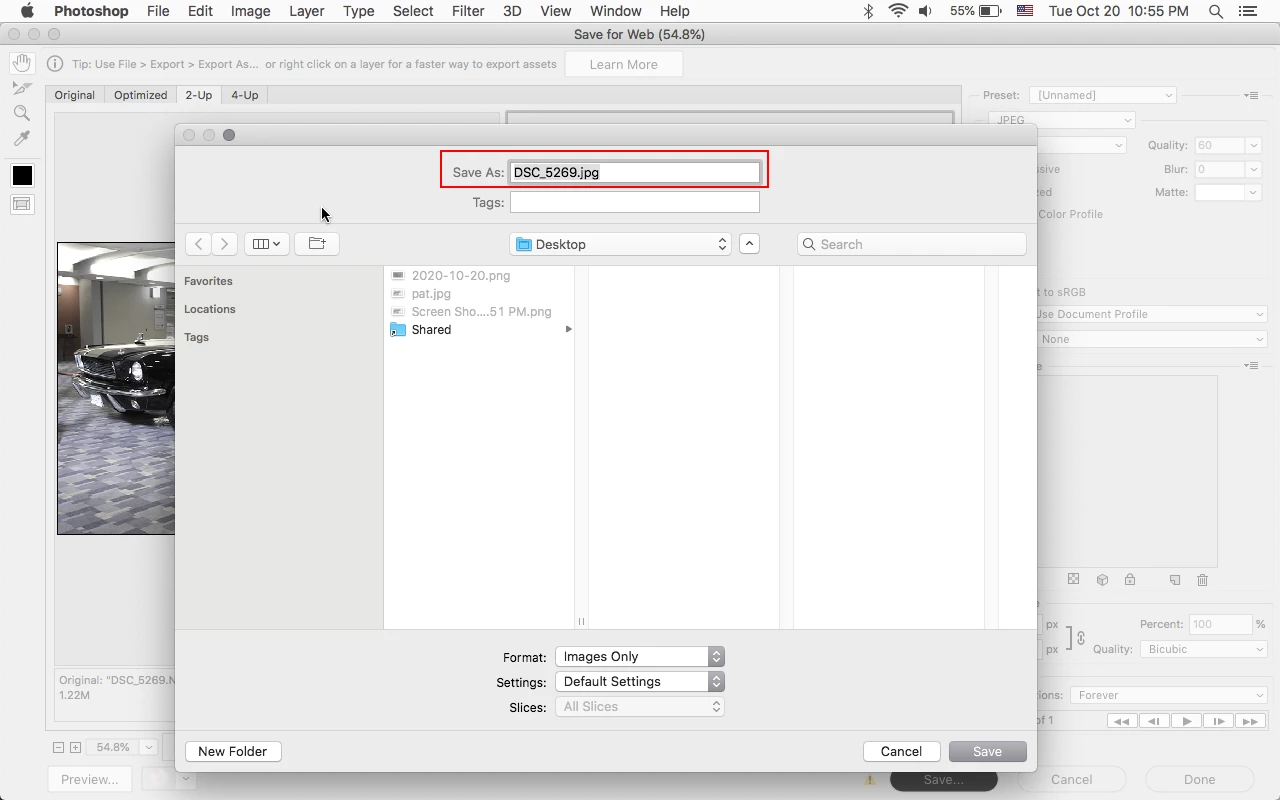The image size is (1280, 800).
Task: Switch to the Optimized tab
Action: (x=140, y=95)
